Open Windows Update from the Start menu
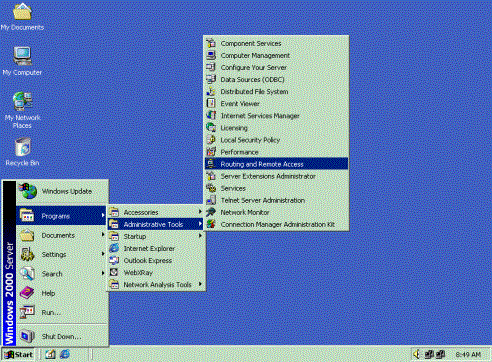492x362 pixels. click(x=62, y=191)
